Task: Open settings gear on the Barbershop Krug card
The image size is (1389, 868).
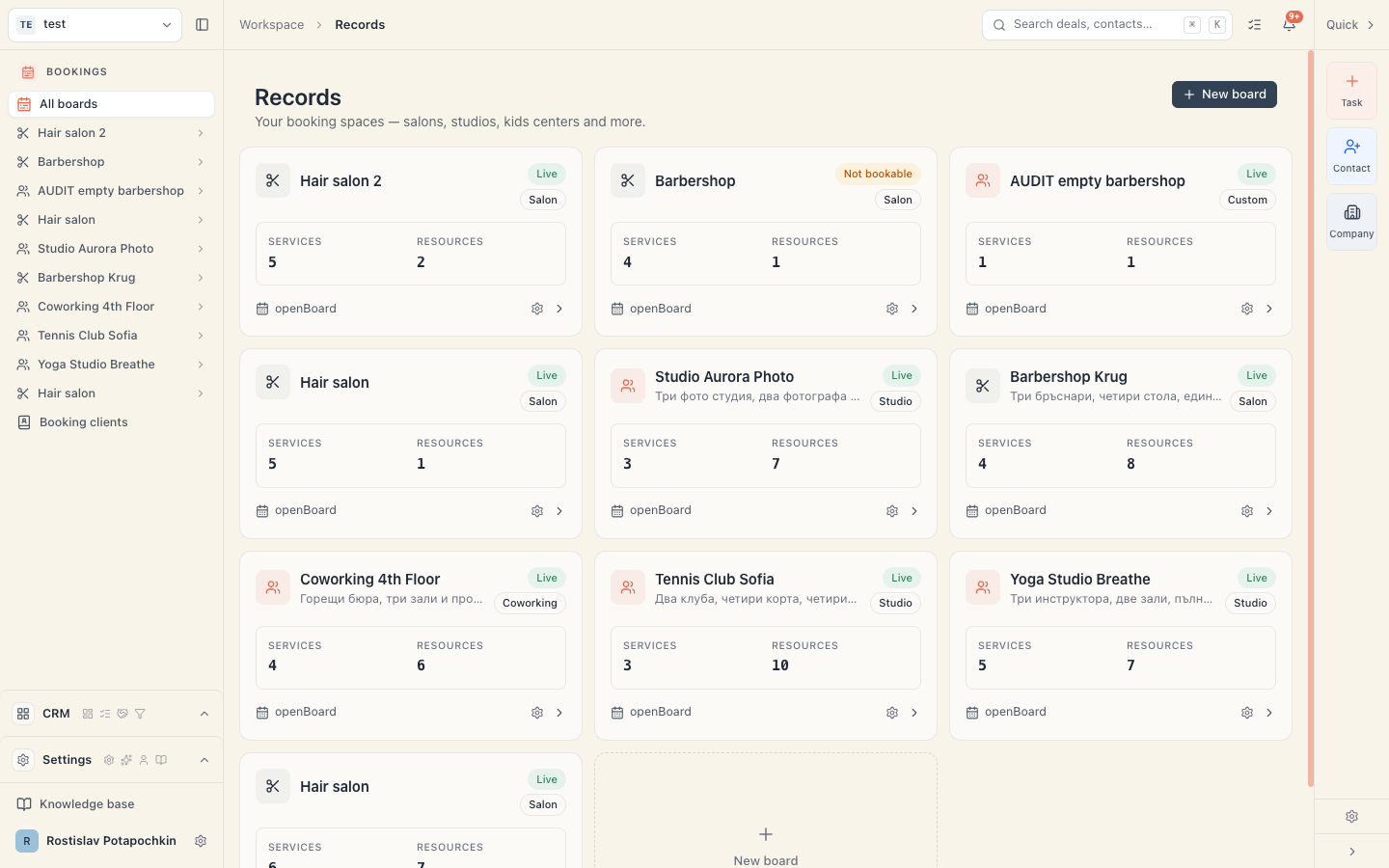Action: [1247, 511]
